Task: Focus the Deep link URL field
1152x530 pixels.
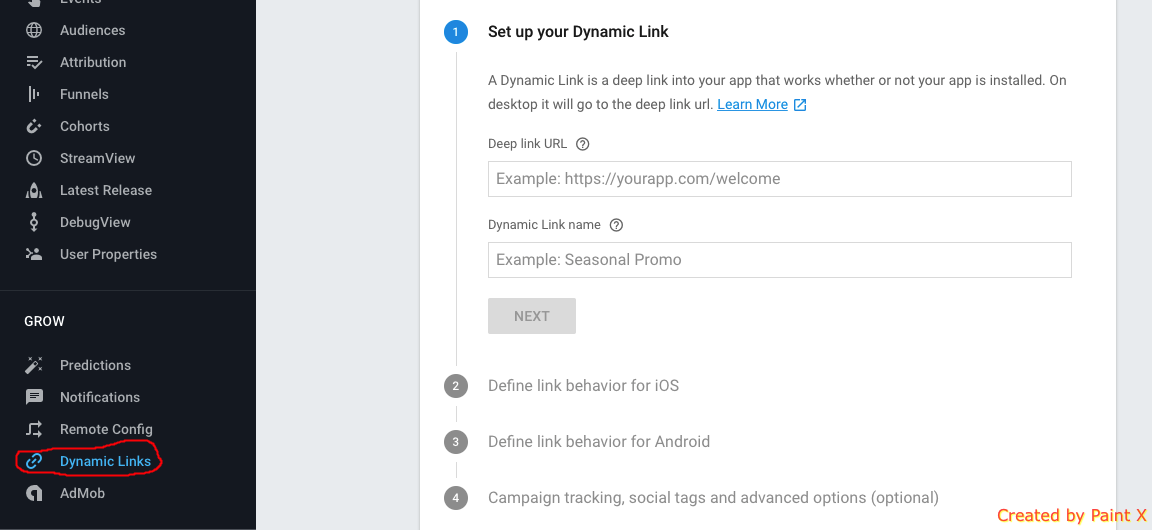Action: (x=779, y=179)
